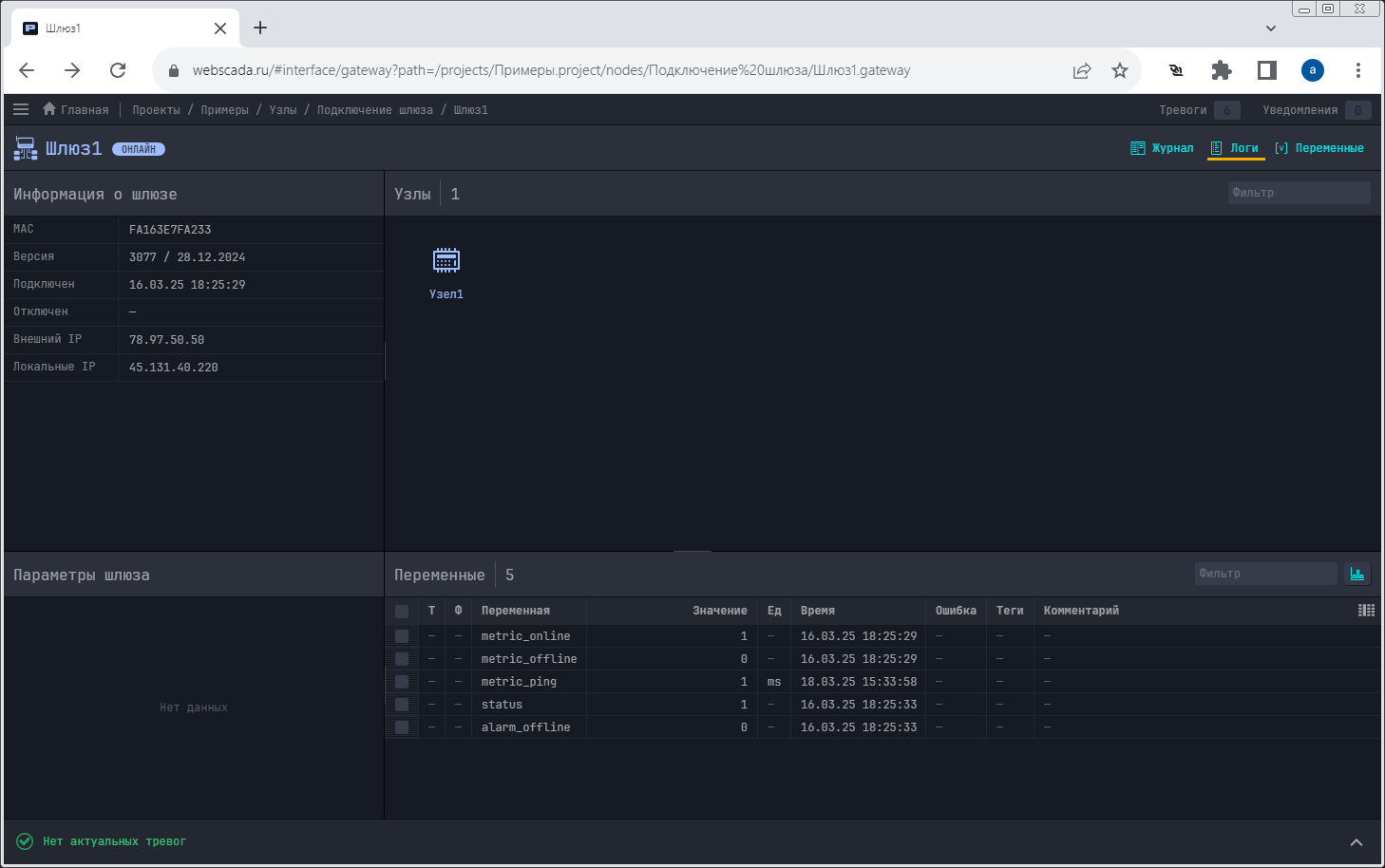Check the metric_online row checkbox
This screenshot has height=868, width=1385.
(402, 636)
